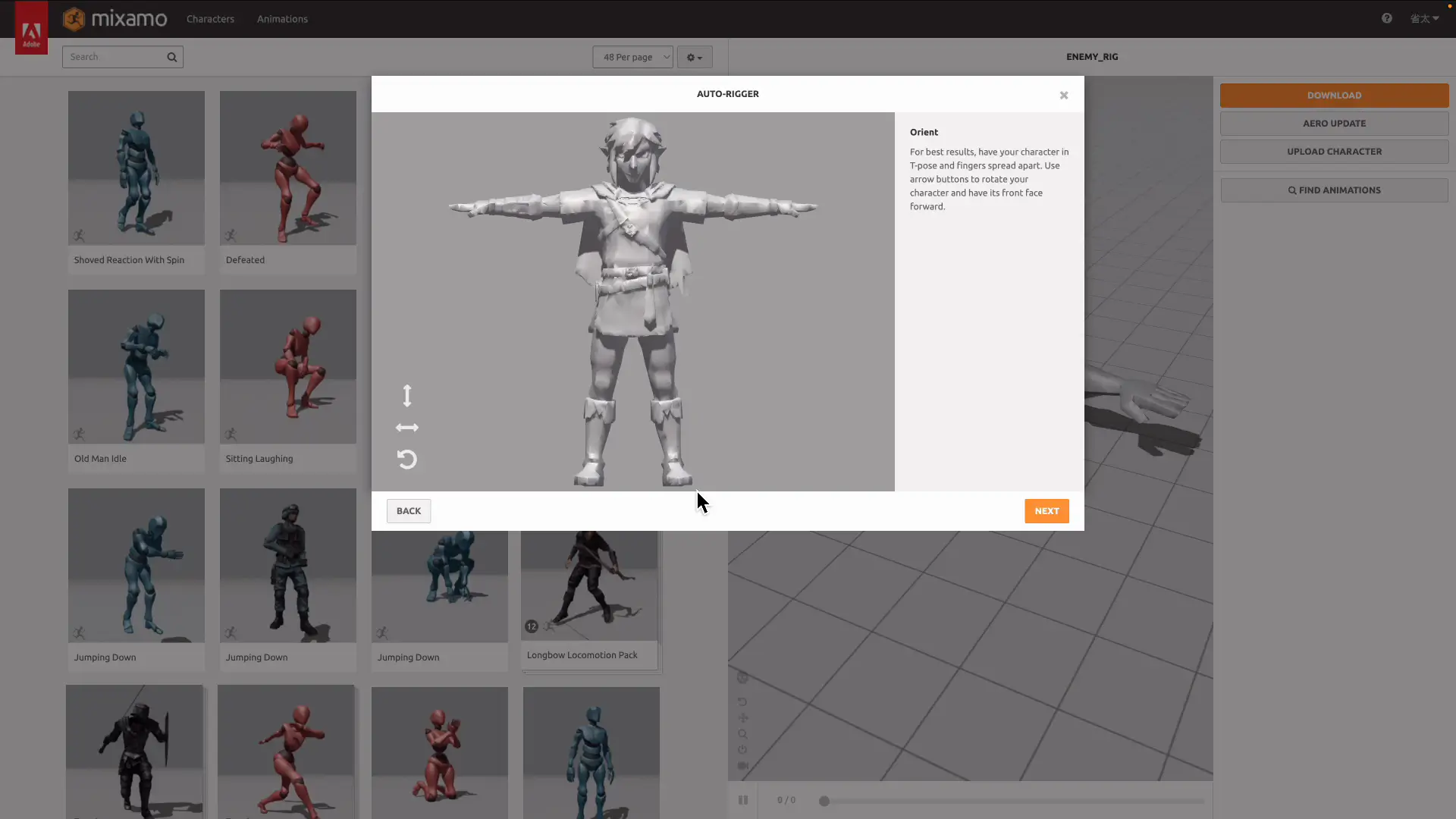Click the Orient heading text
This screenshot has height=819, width=1456.
tap(924, 132)
